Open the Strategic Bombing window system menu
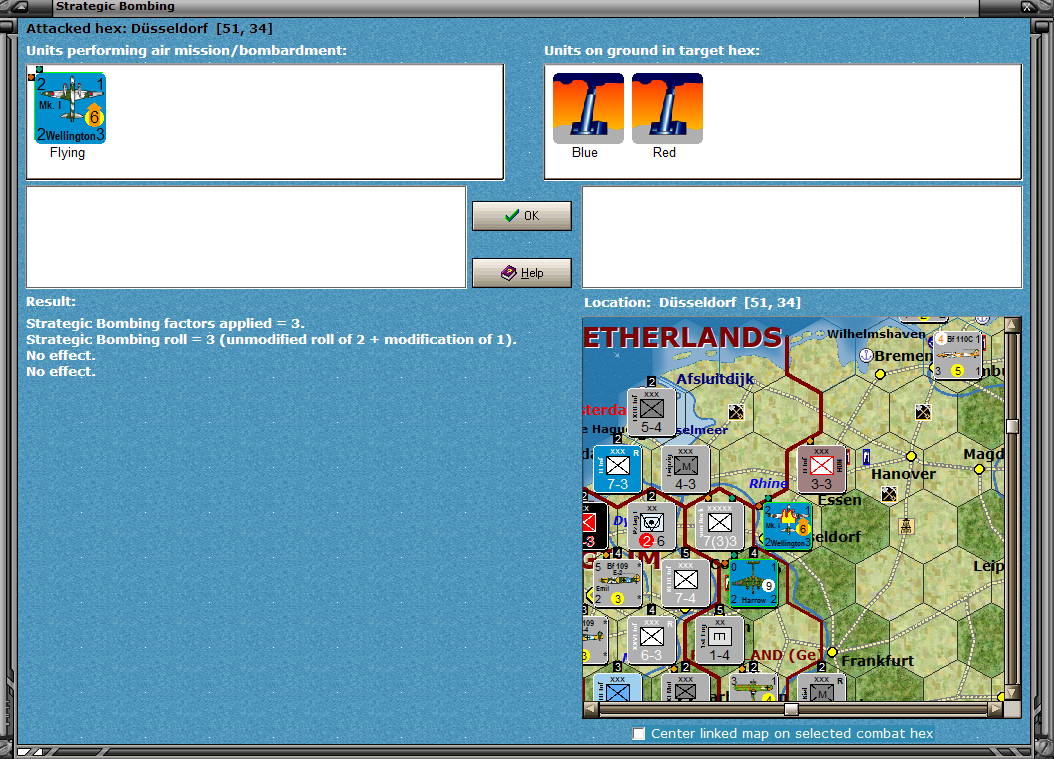This screenshot has width=1054, height=759. click(x=20, y=7)
